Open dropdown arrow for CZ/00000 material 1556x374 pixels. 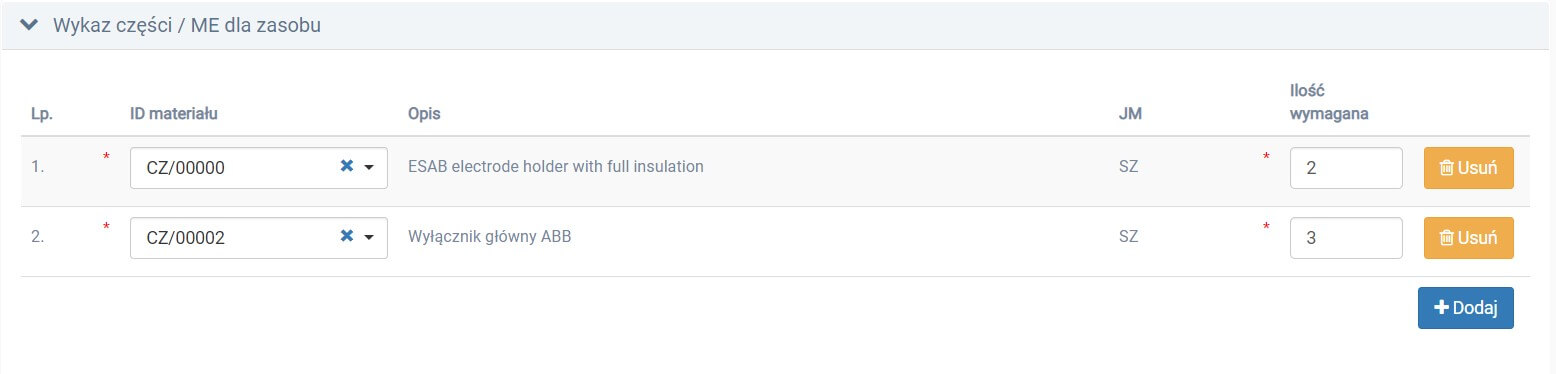[369, 168]
